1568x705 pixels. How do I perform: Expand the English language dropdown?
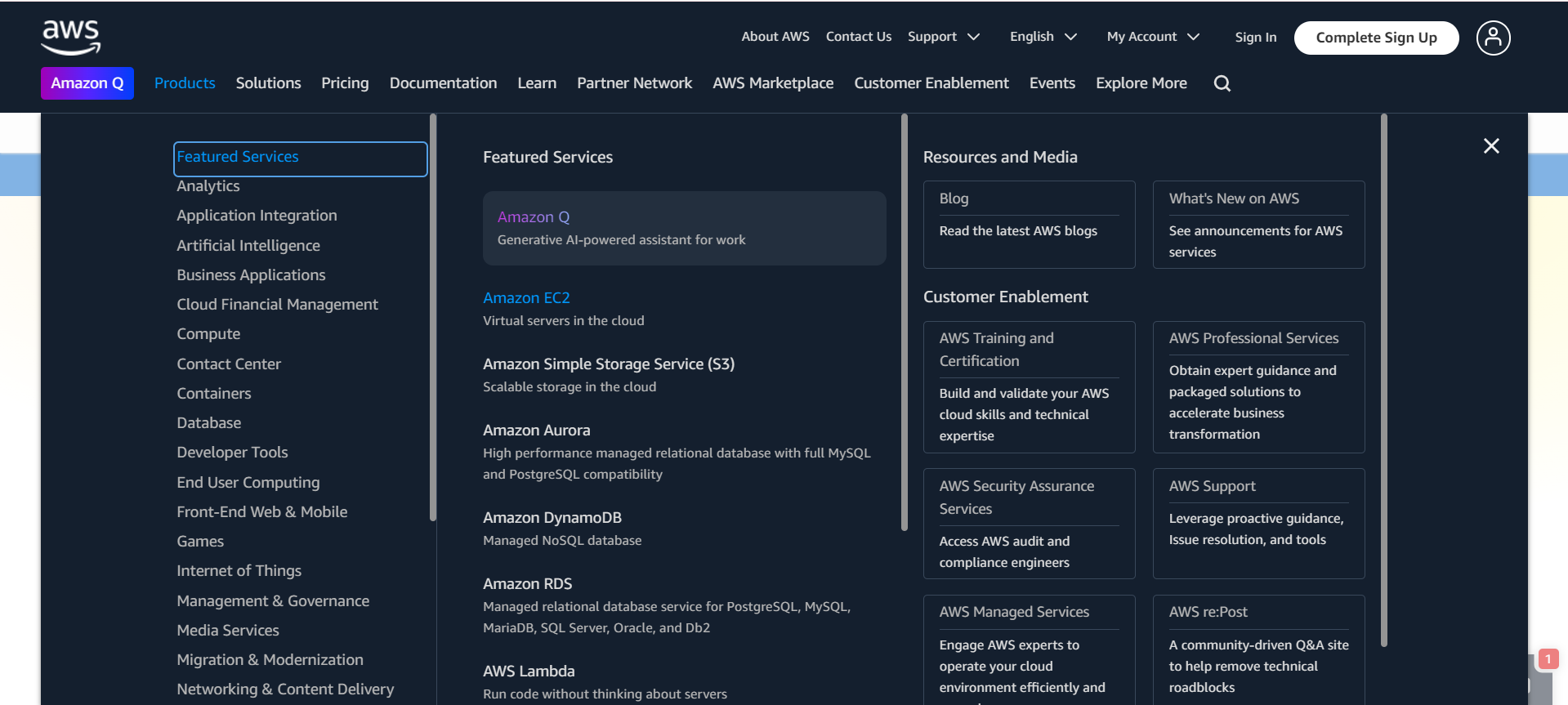click(x=1043, y=37)
